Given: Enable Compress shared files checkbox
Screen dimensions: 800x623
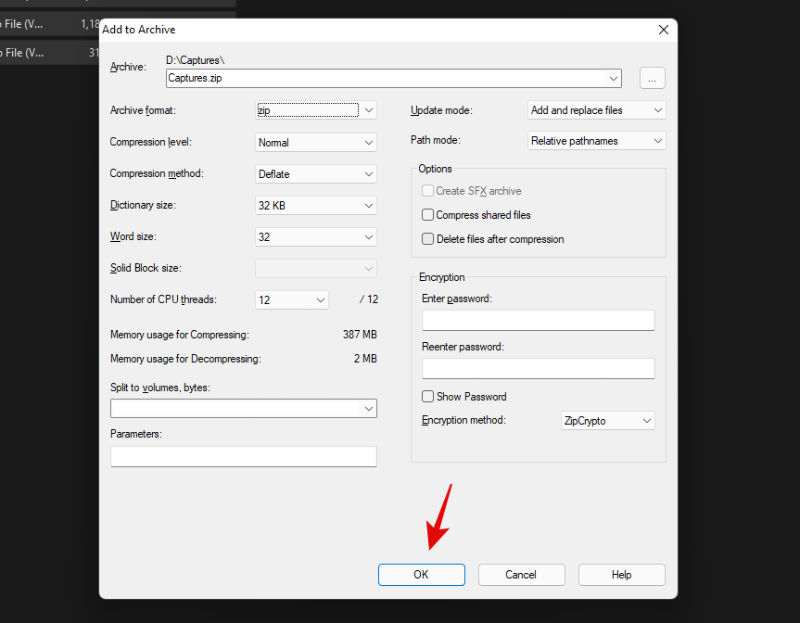Looking at the screenshot, I should 428,215.
